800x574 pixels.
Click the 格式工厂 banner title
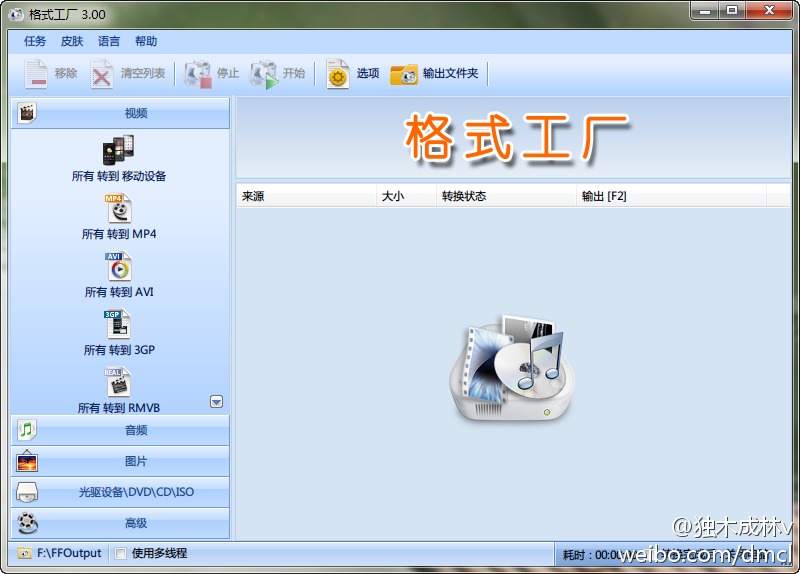(516, 138)
